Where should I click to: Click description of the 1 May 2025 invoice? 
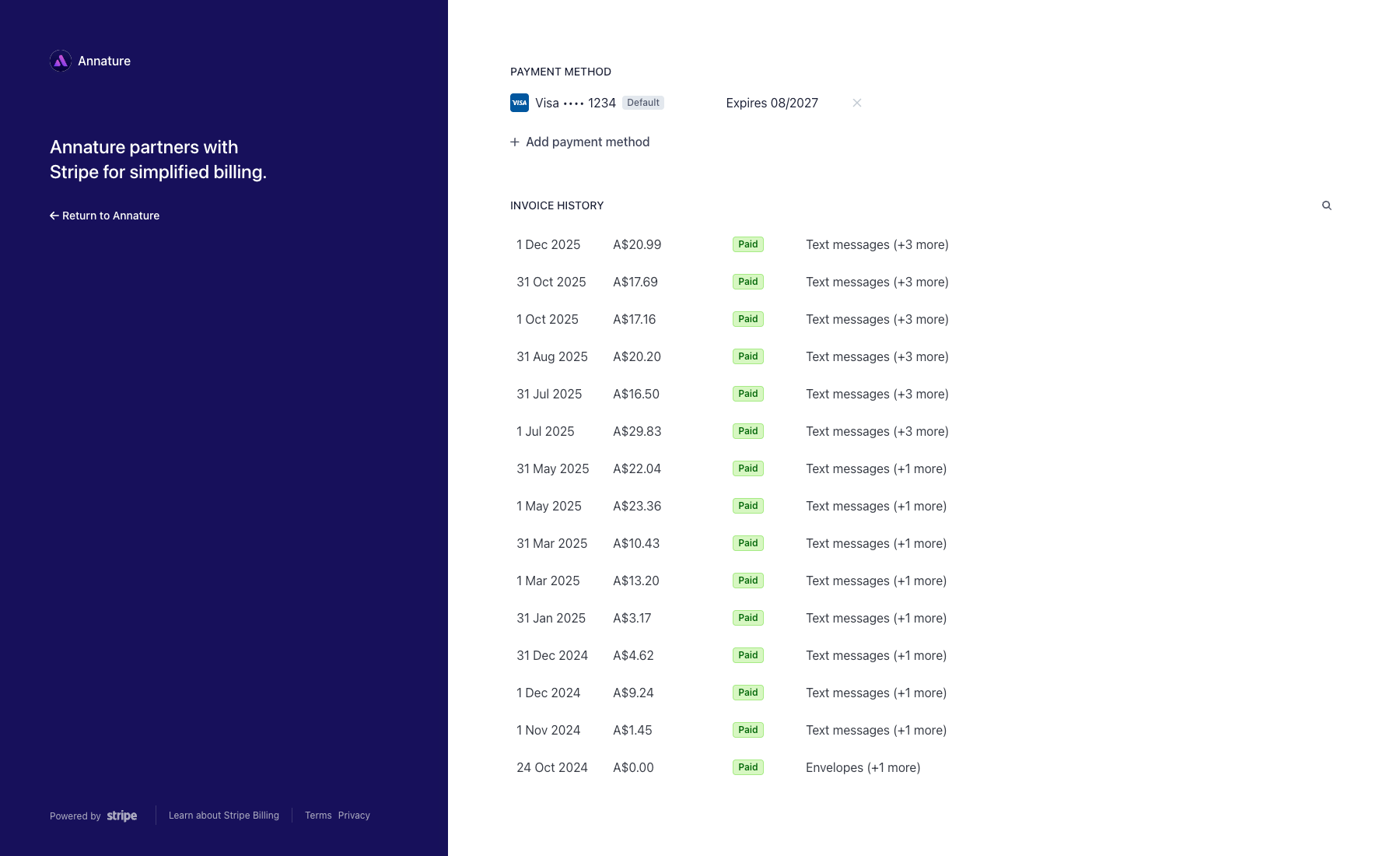[877, 506]
